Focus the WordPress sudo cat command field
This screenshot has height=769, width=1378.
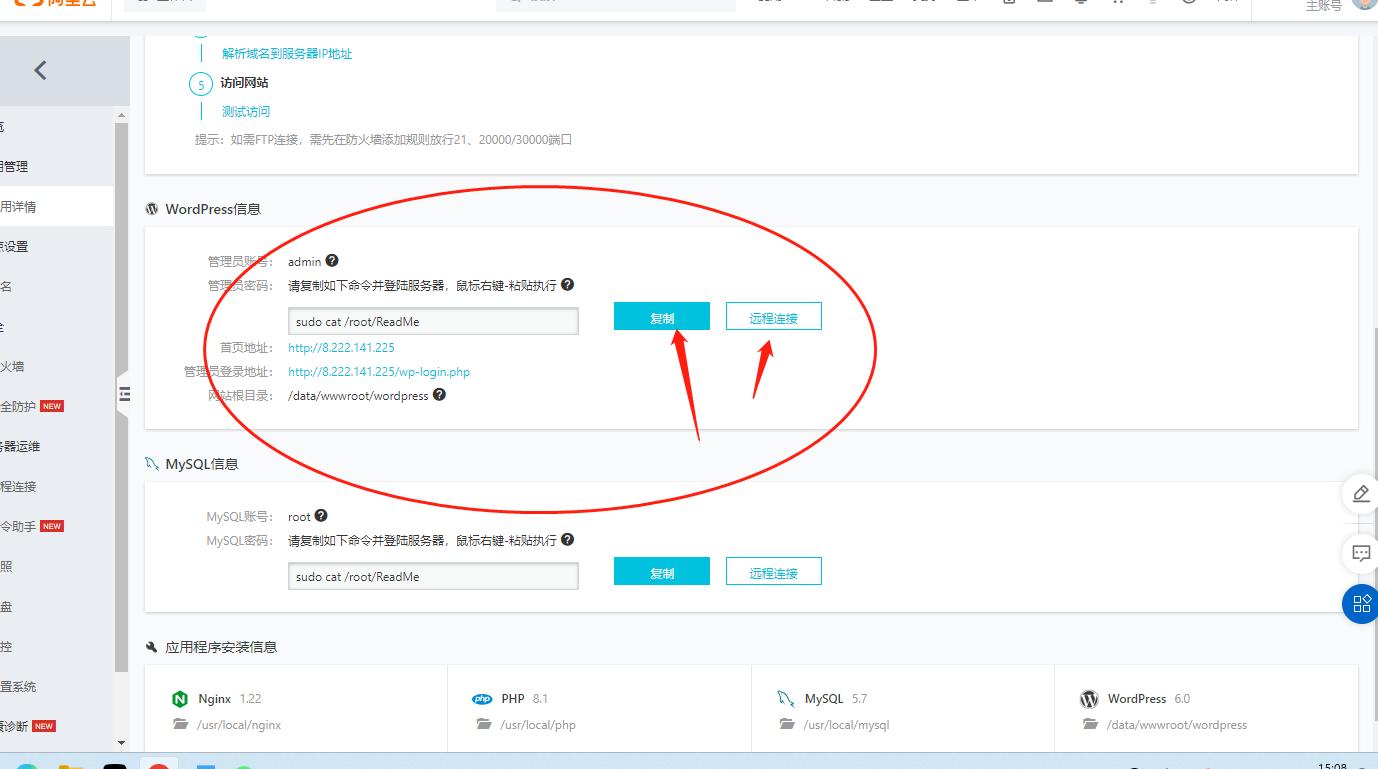(433, 321)
